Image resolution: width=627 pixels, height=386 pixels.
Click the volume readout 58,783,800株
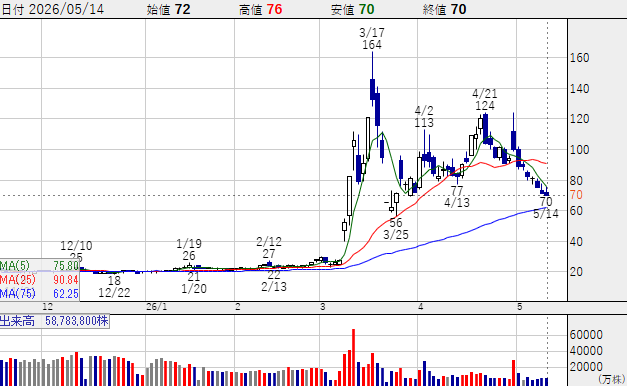[x=77, y=321]
